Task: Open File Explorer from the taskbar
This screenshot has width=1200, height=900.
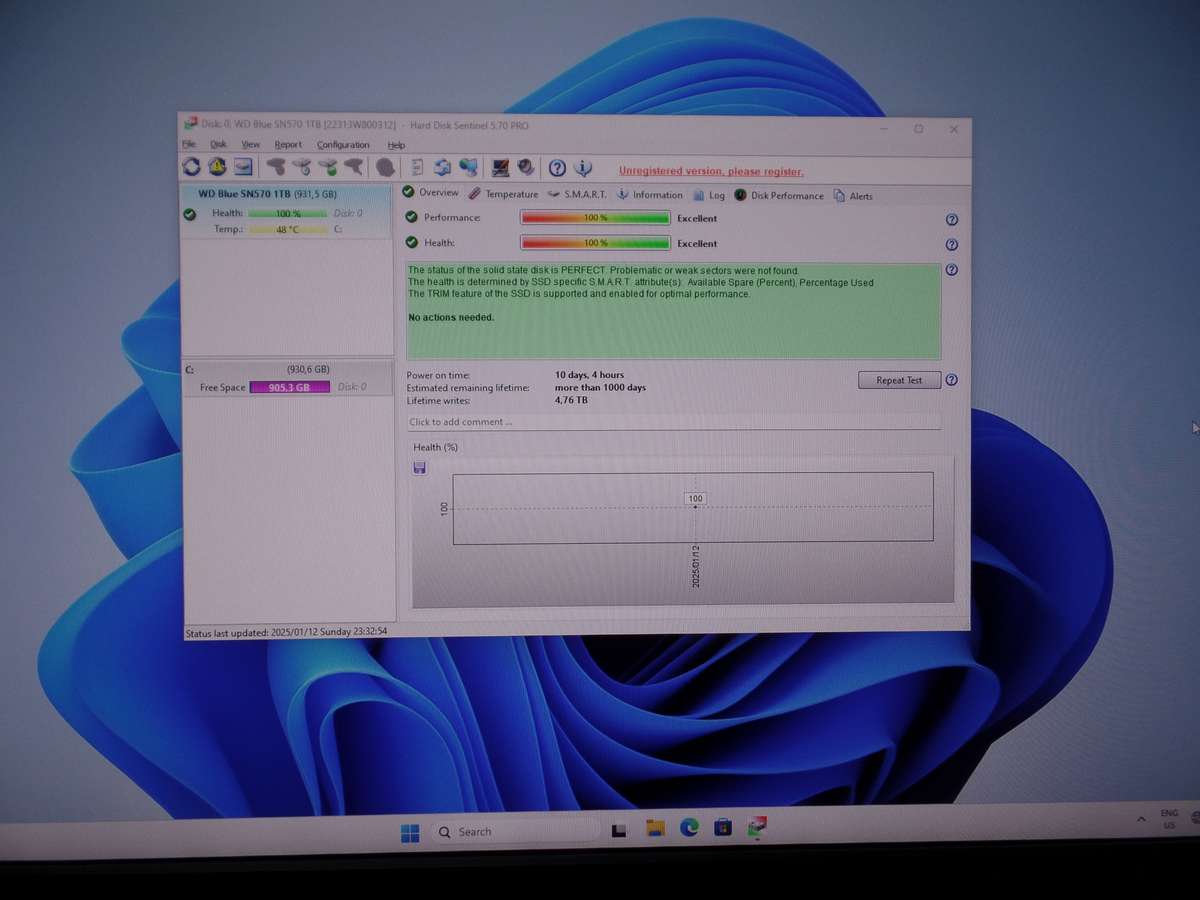Action: [x=655, y=828]
